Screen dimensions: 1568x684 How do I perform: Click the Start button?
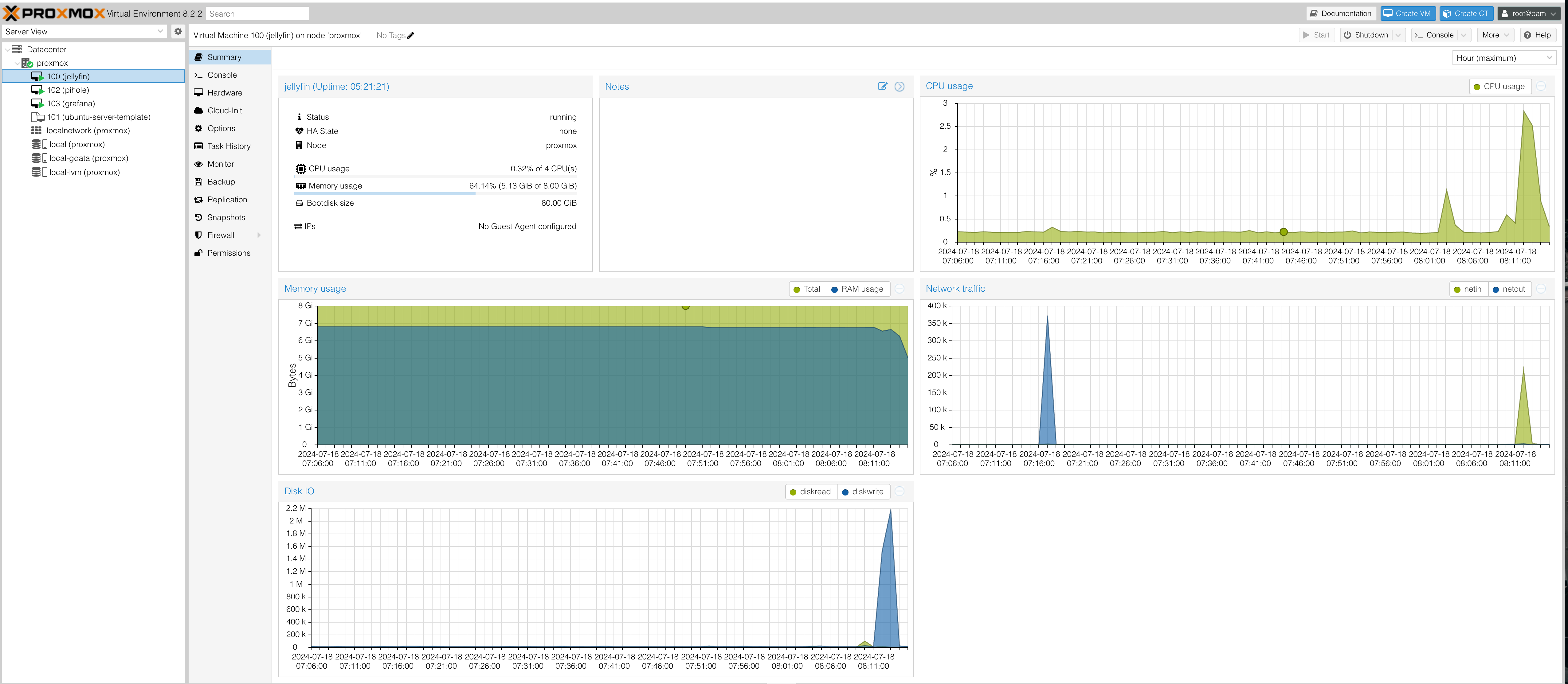tap(1316, 35)
